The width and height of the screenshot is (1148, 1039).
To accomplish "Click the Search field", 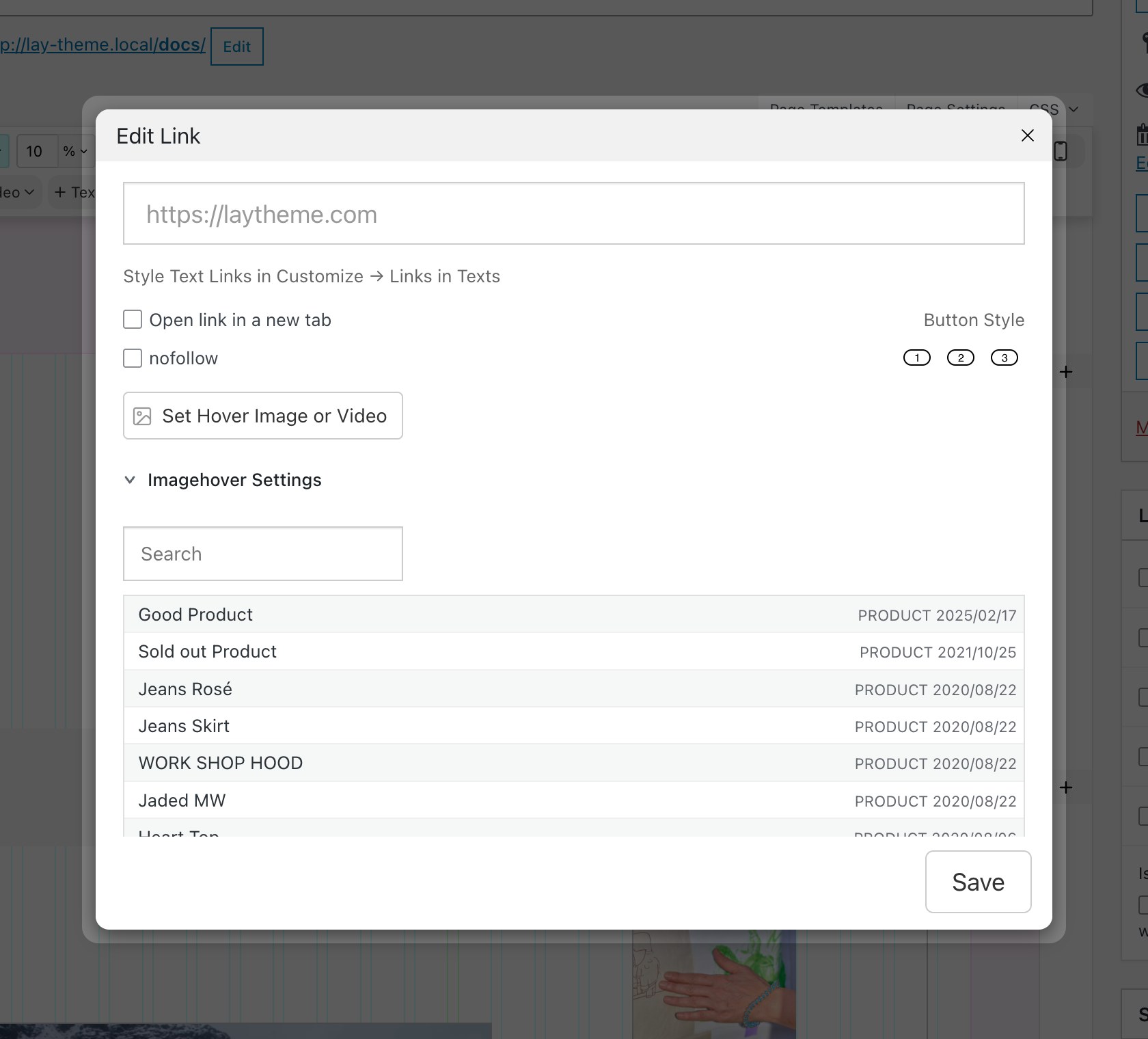I will coord(262,554).
